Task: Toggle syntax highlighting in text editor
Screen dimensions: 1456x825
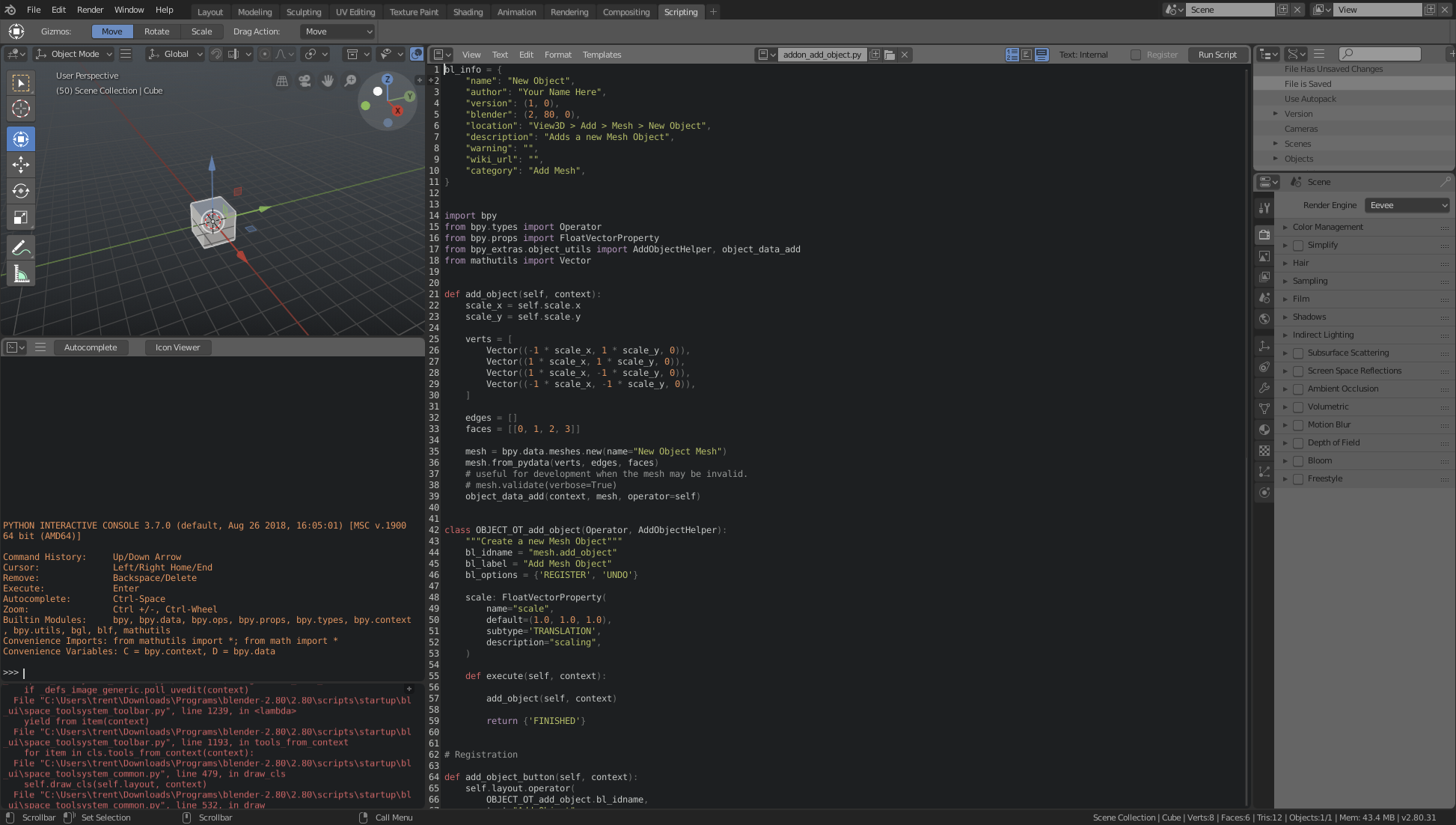Action: point(1041,55)
